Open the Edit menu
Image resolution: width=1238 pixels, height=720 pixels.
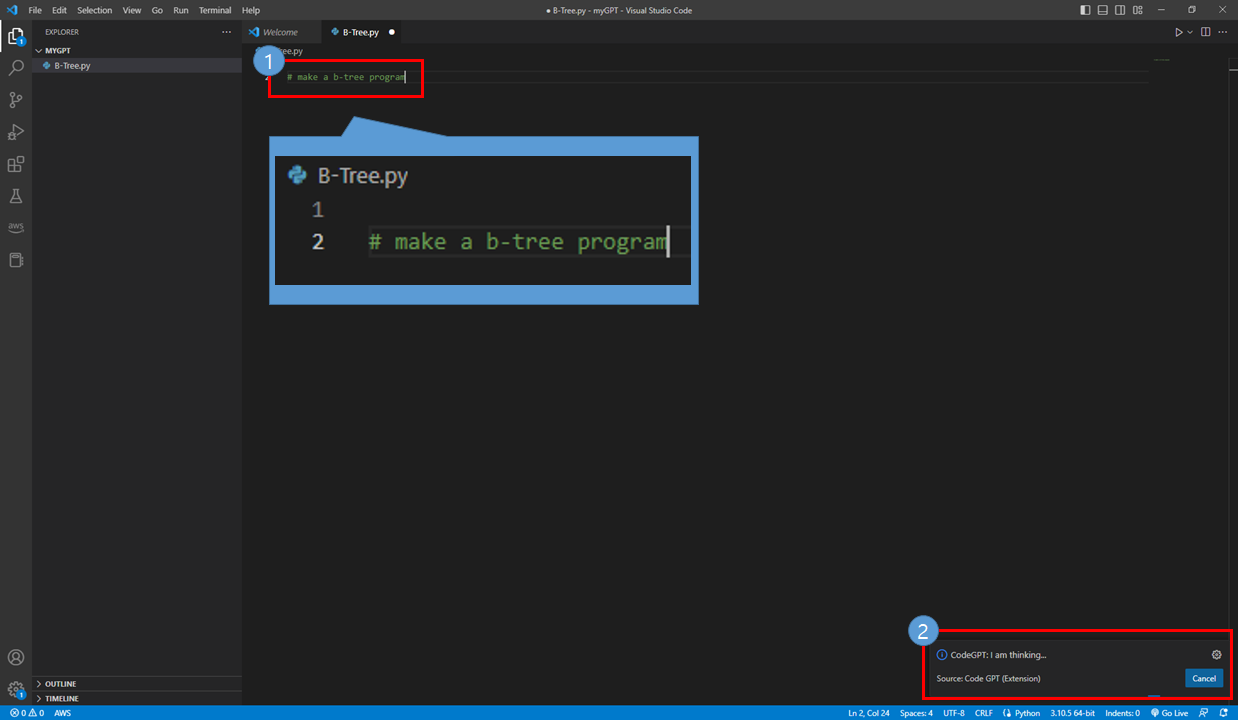tap(60, 10)
